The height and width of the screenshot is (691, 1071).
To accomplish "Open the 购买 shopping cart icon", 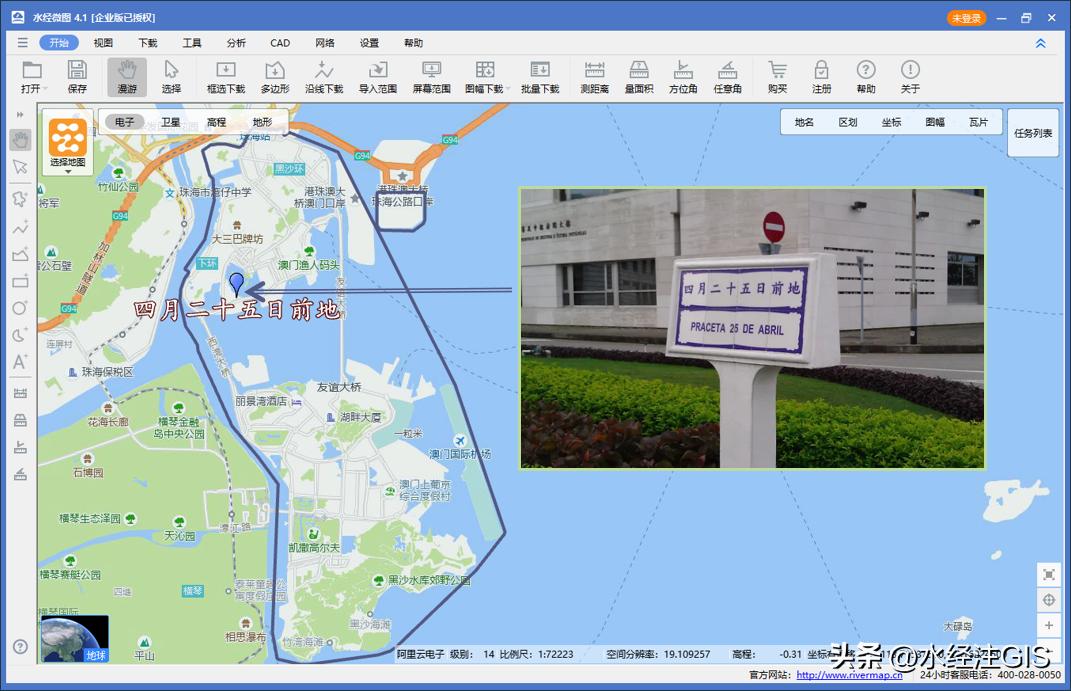I will (x=777, y=76).
